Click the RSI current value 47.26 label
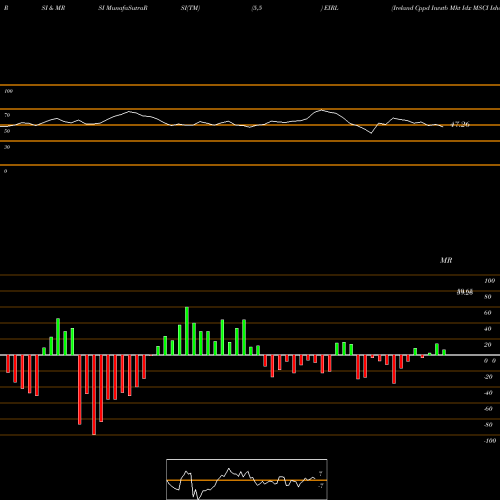Image resolution: width=500 pixels, height=500 pixels. (x=460, y=125)
